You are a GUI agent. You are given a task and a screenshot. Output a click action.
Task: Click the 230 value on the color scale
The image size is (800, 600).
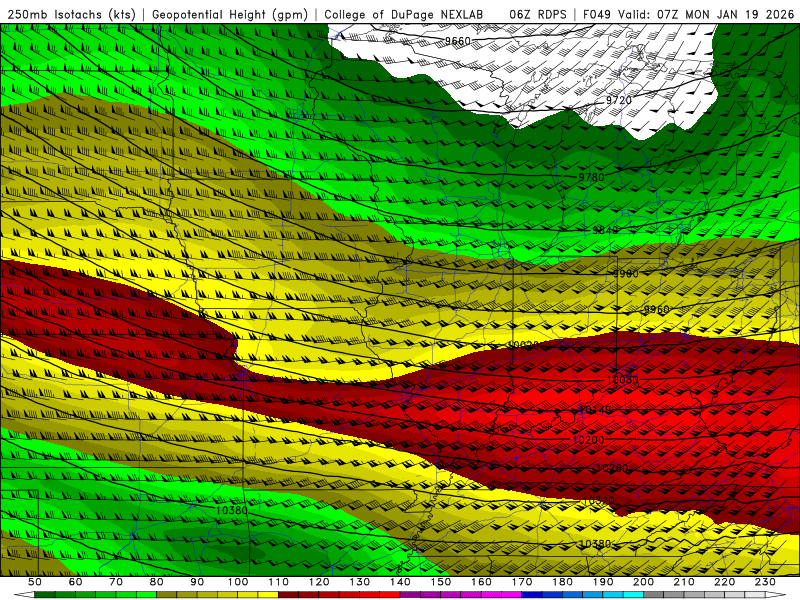765,582
